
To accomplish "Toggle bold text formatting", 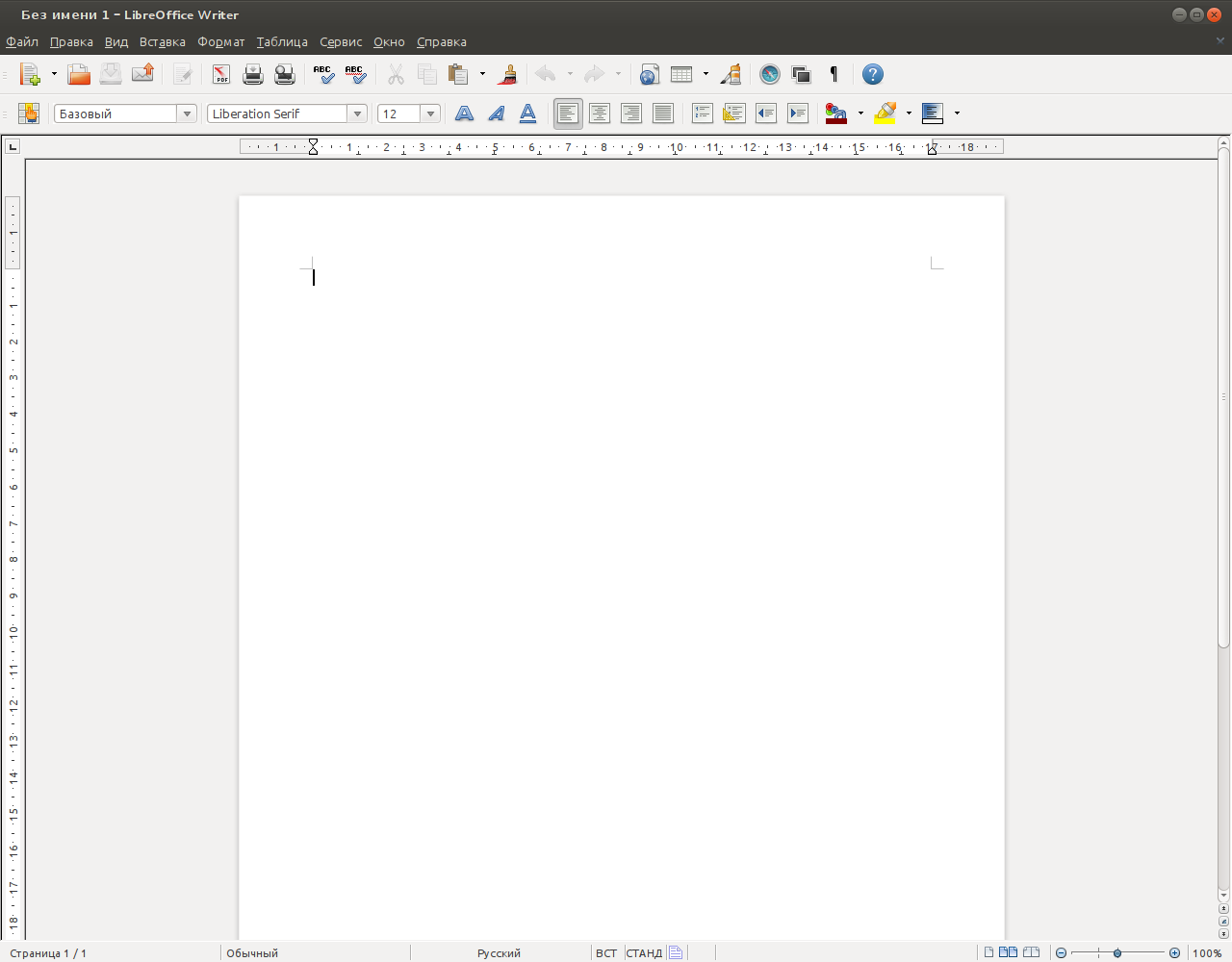I will [x=464, y=114].
